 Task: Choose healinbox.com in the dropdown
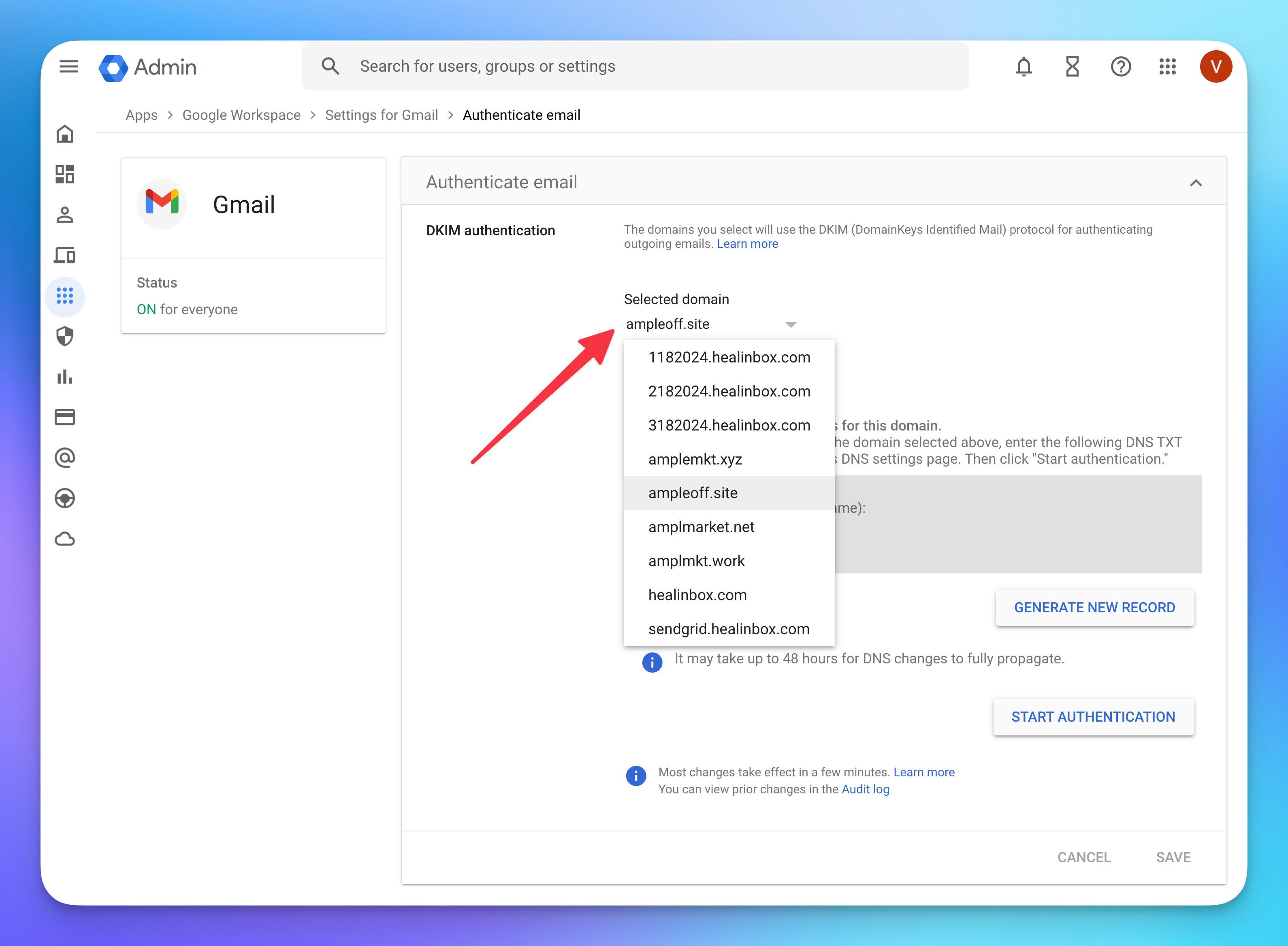[x=697, y=595]
